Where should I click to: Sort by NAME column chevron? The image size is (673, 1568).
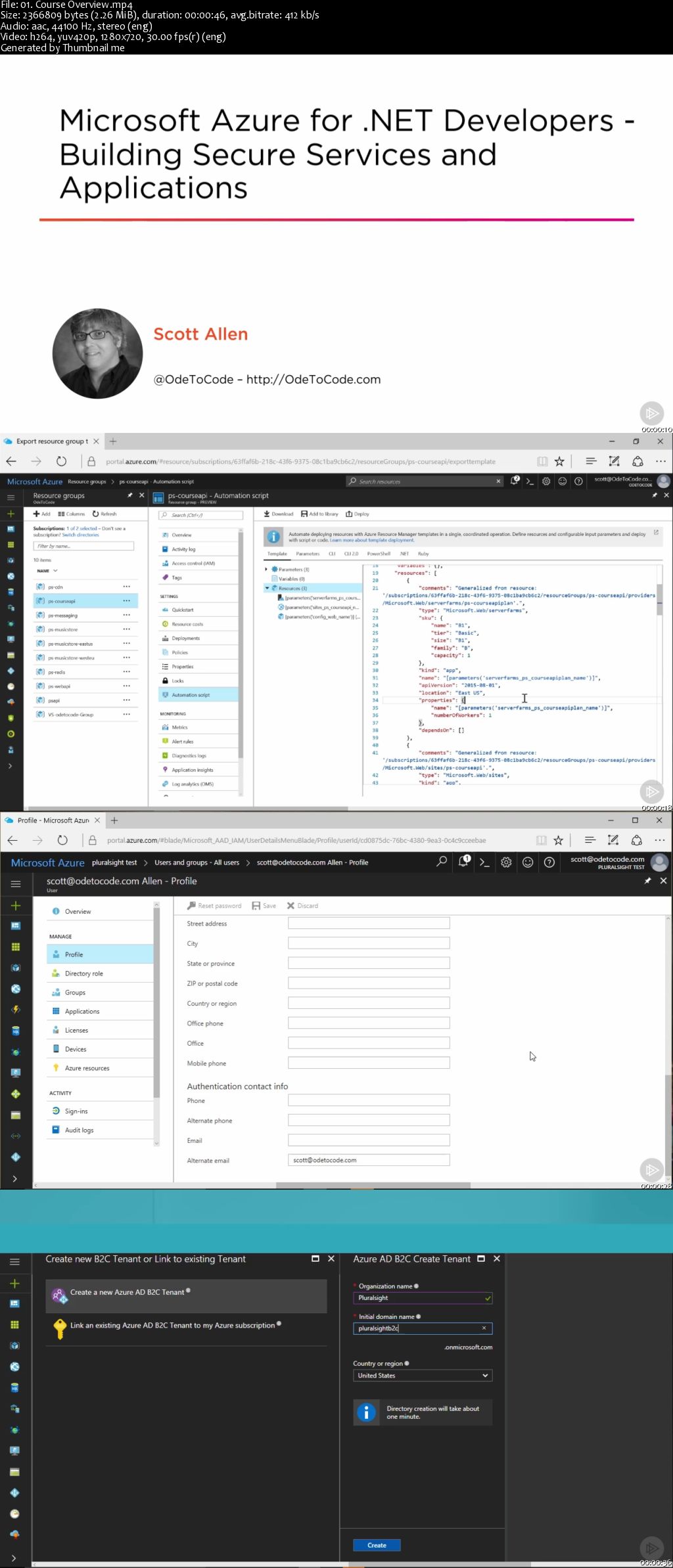pyautogui.click(x=55, y=571)
